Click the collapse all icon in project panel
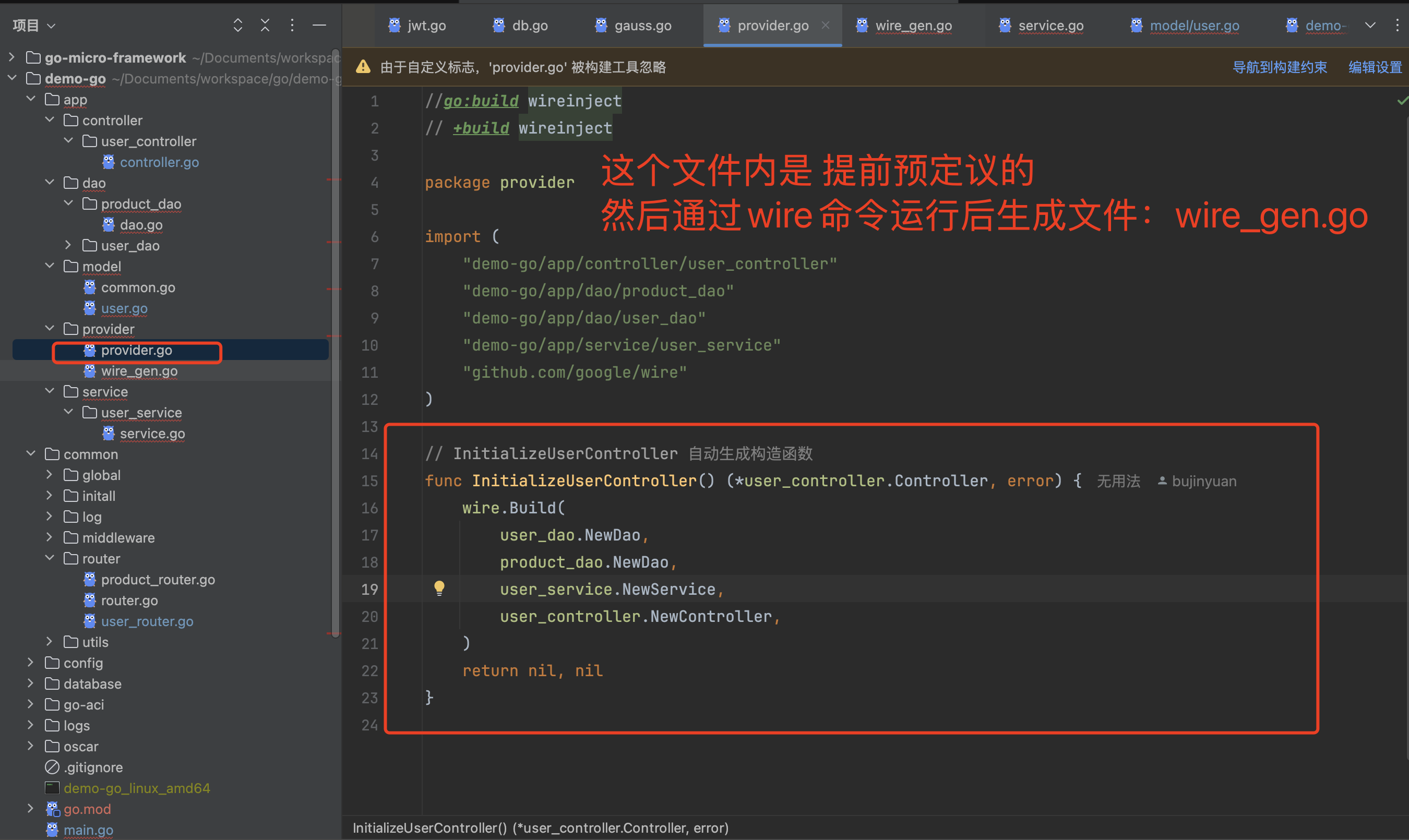The height and width of the screenshot is (840, 1409). point(265,25)
